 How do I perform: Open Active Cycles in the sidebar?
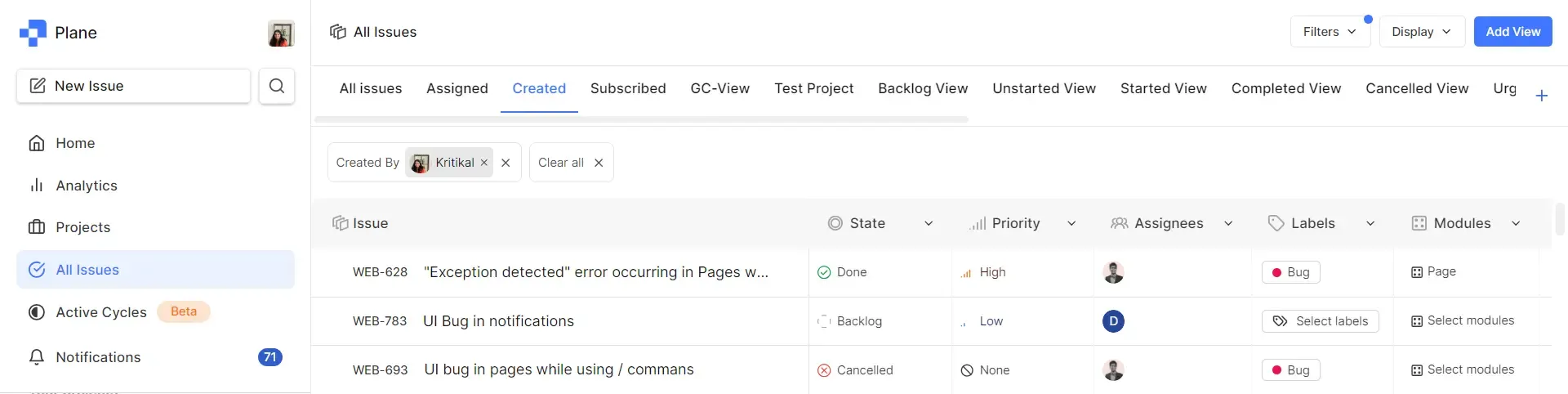(x=100, y=312)
